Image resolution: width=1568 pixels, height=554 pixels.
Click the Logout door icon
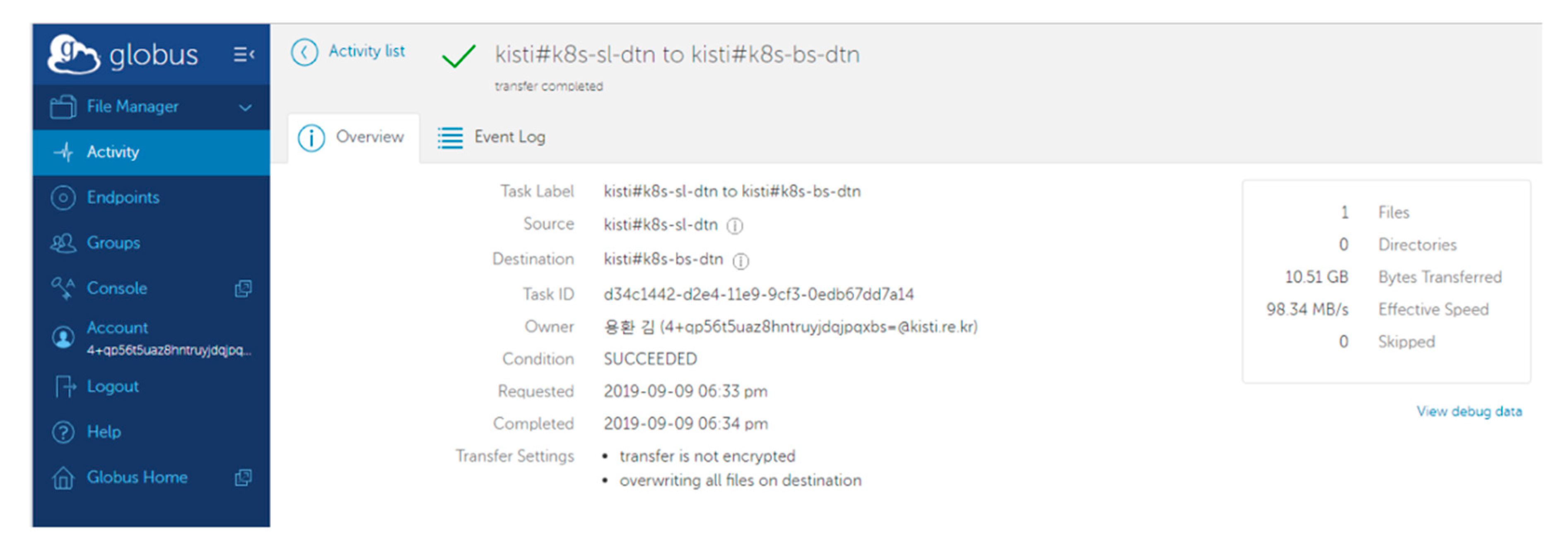(65, 387)
